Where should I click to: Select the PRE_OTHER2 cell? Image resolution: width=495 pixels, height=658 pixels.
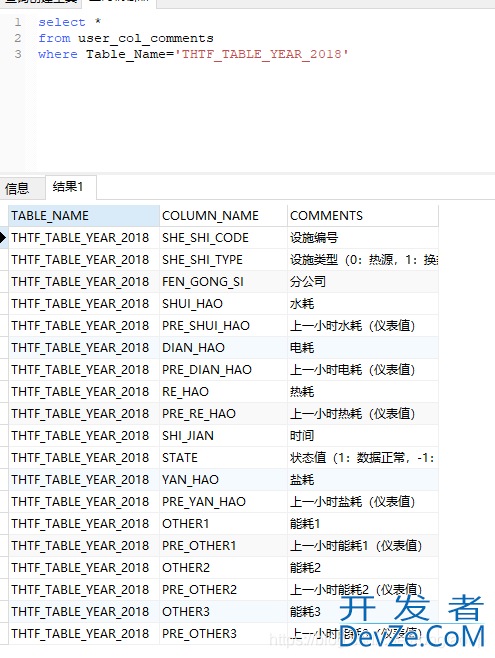click(x=223, y=590)
